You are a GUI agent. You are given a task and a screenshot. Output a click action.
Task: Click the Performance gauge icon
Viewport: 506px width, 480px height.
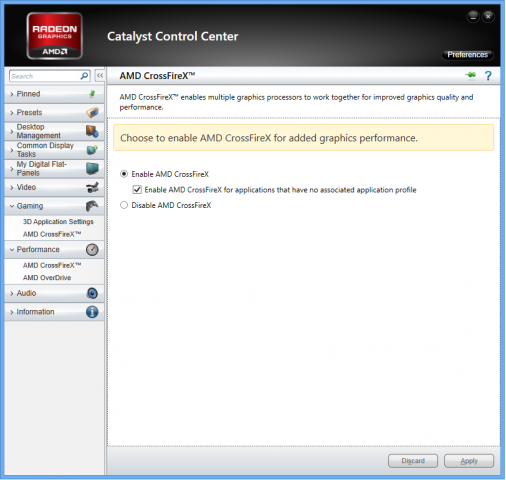92,250
